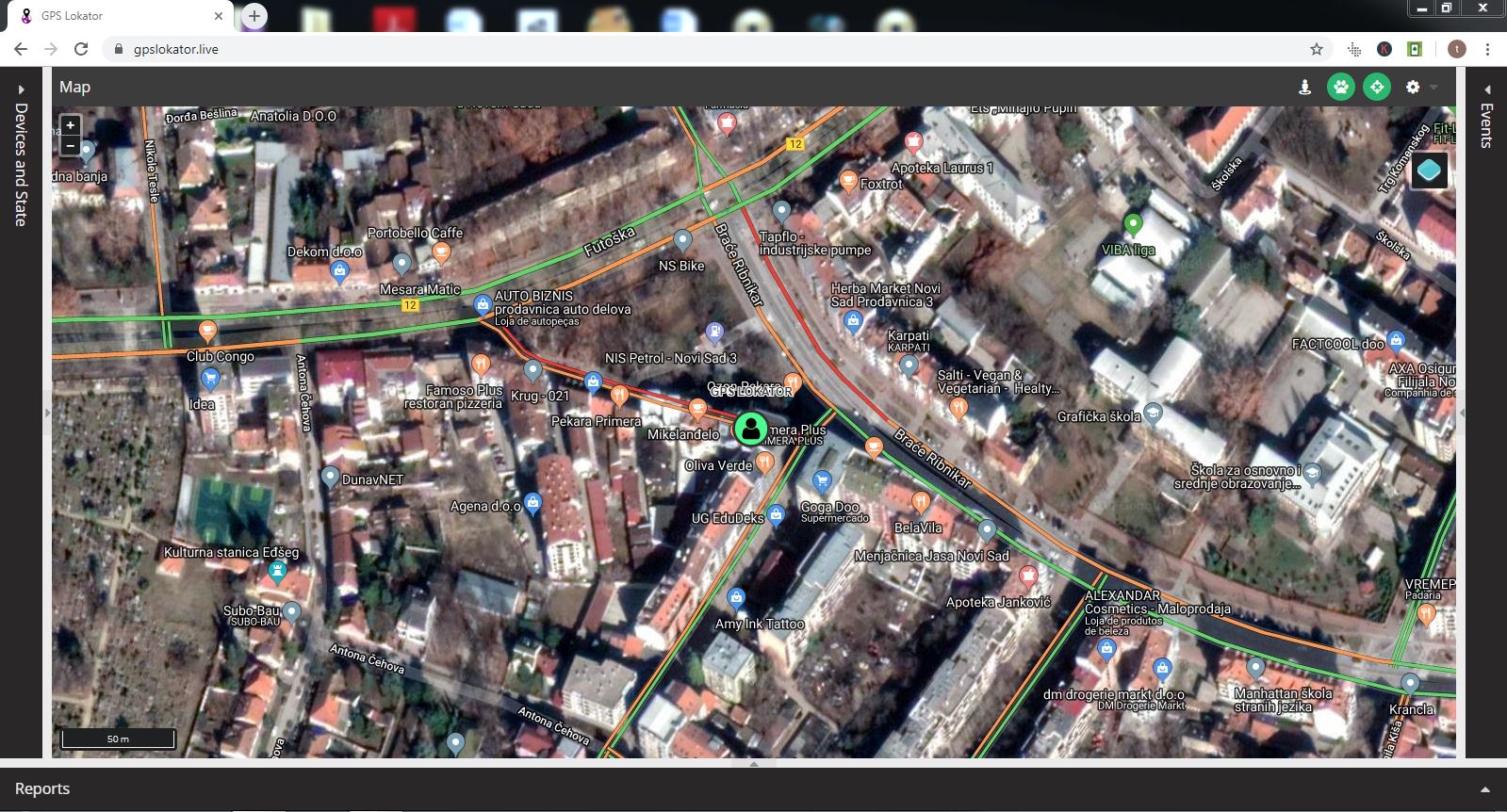Collapse handle on right map edge
Viewport: 1507px width, 812px height.
1462,413
